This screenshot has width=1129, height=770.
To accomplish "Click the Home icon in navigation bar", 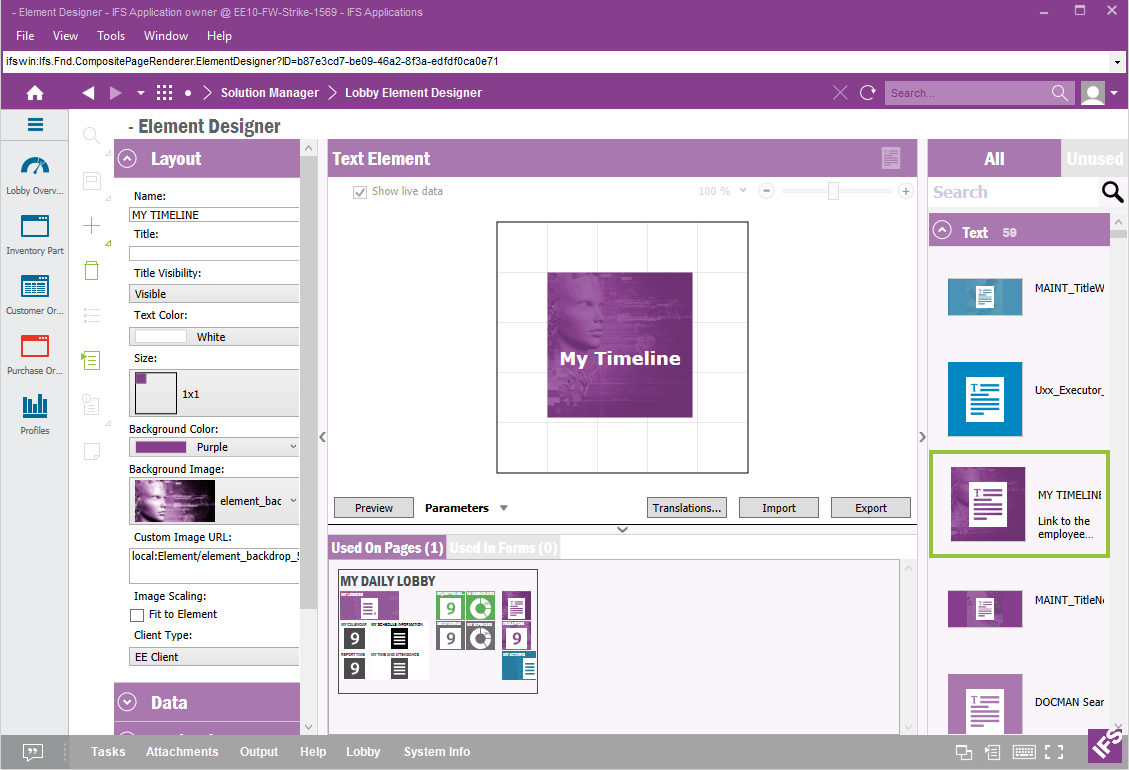I will [x=35, y=93].
